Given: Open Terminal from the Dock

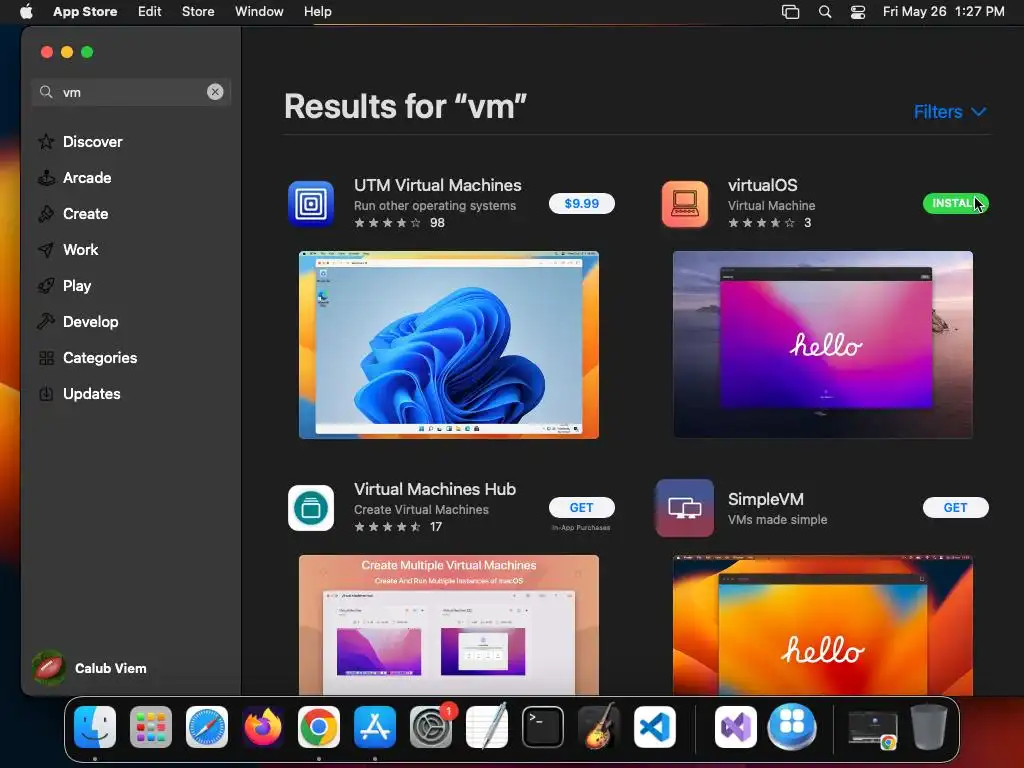Looking at the screenshot, I should click(543, 727).
